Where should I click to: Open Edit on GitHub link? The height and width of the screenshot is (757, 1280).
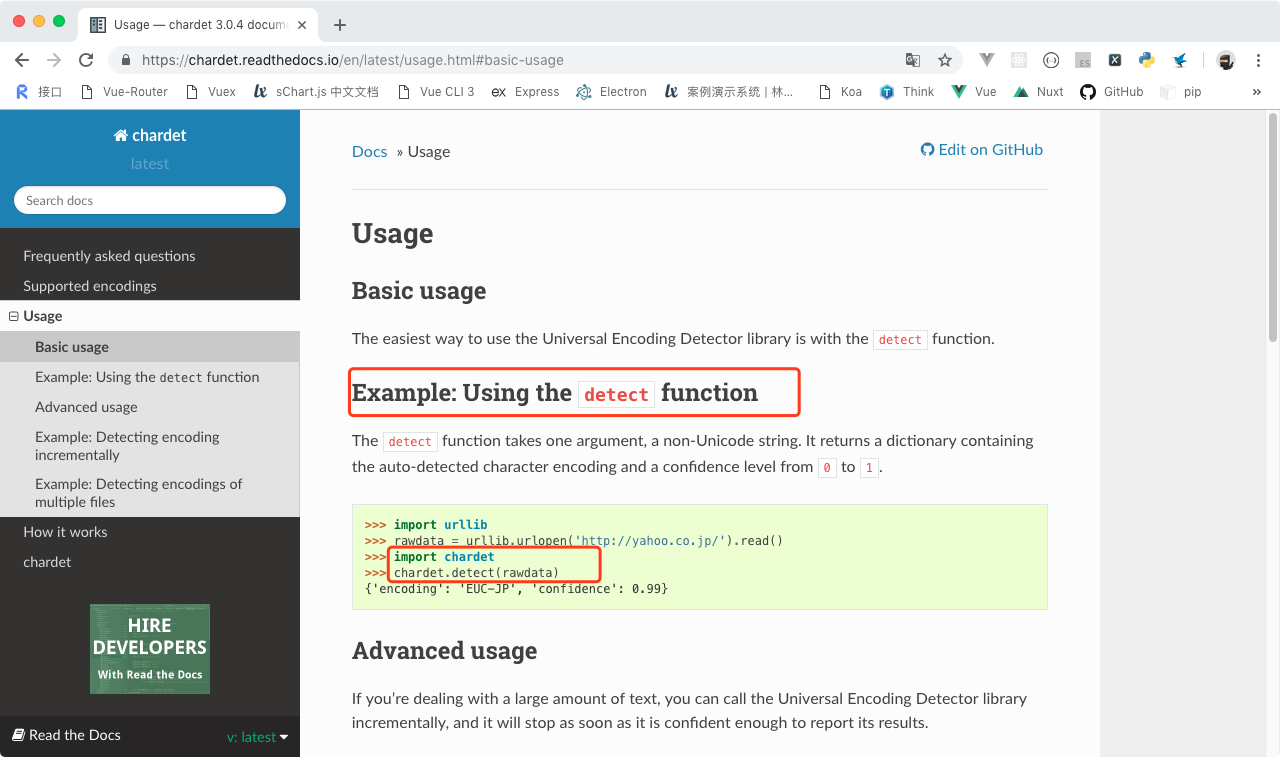pos(982,150)
